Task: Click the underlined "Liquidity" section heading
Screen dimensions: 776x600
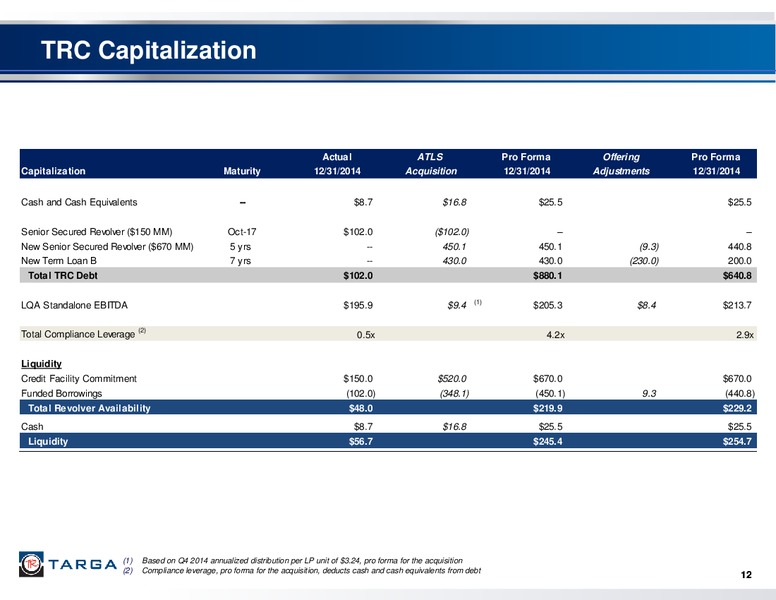Action: pyautogui.click(x=41, y=364)
